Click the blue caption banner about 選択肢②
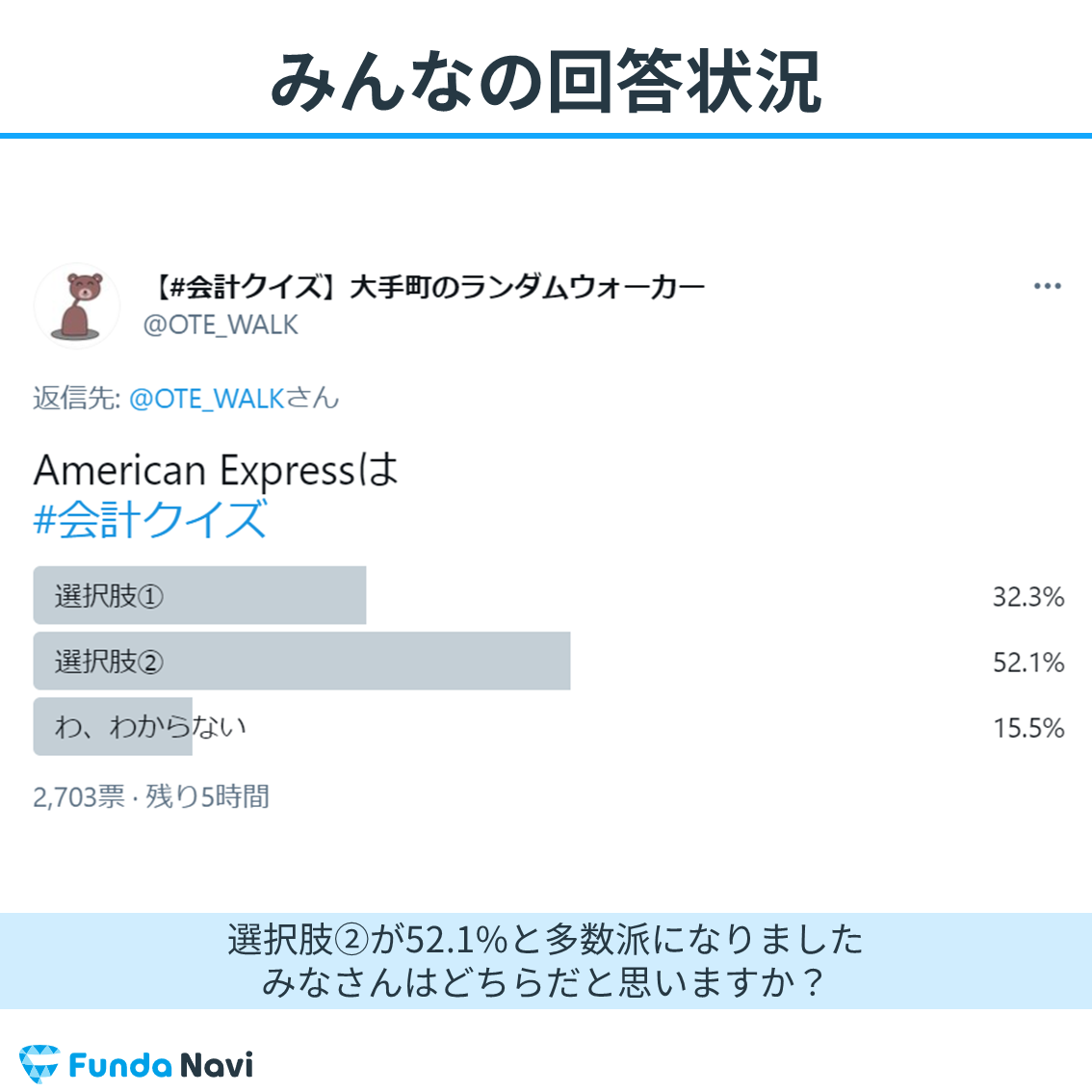Image resolution: width=1092 pixels, height=1092 pixels. (546, 960)
